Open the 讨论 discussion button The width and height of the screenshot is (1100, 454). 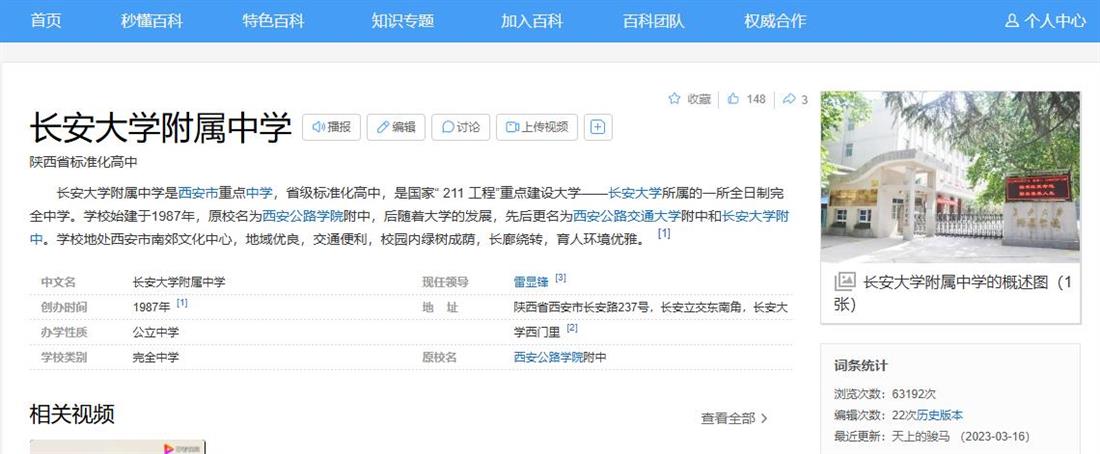coord(460,127)
